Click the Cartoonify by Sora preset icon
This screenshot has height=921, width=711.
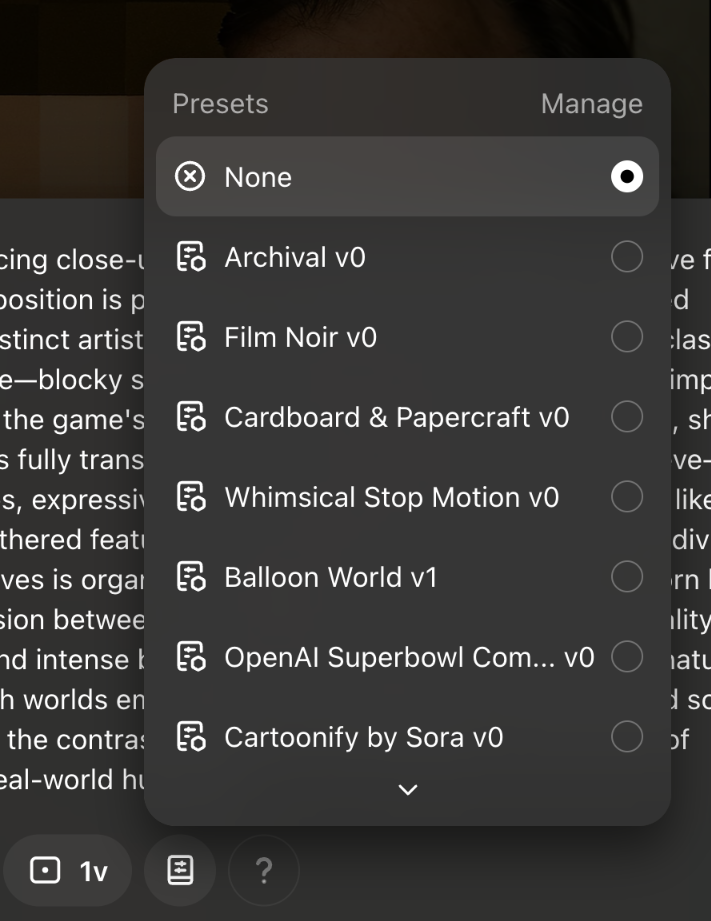click(191, 737)
